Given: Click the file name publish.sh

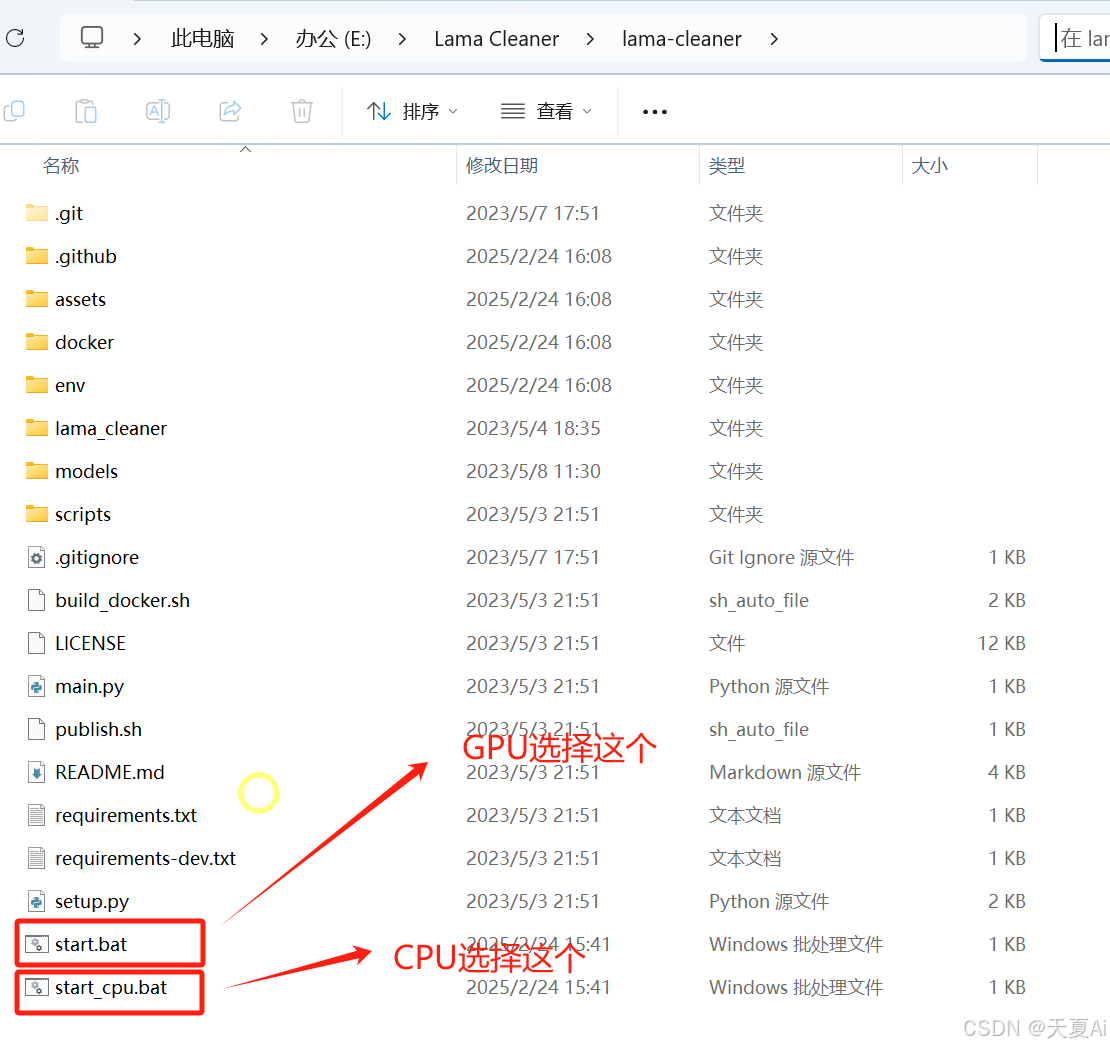Looking at the screenshot, I should [98, 729].
